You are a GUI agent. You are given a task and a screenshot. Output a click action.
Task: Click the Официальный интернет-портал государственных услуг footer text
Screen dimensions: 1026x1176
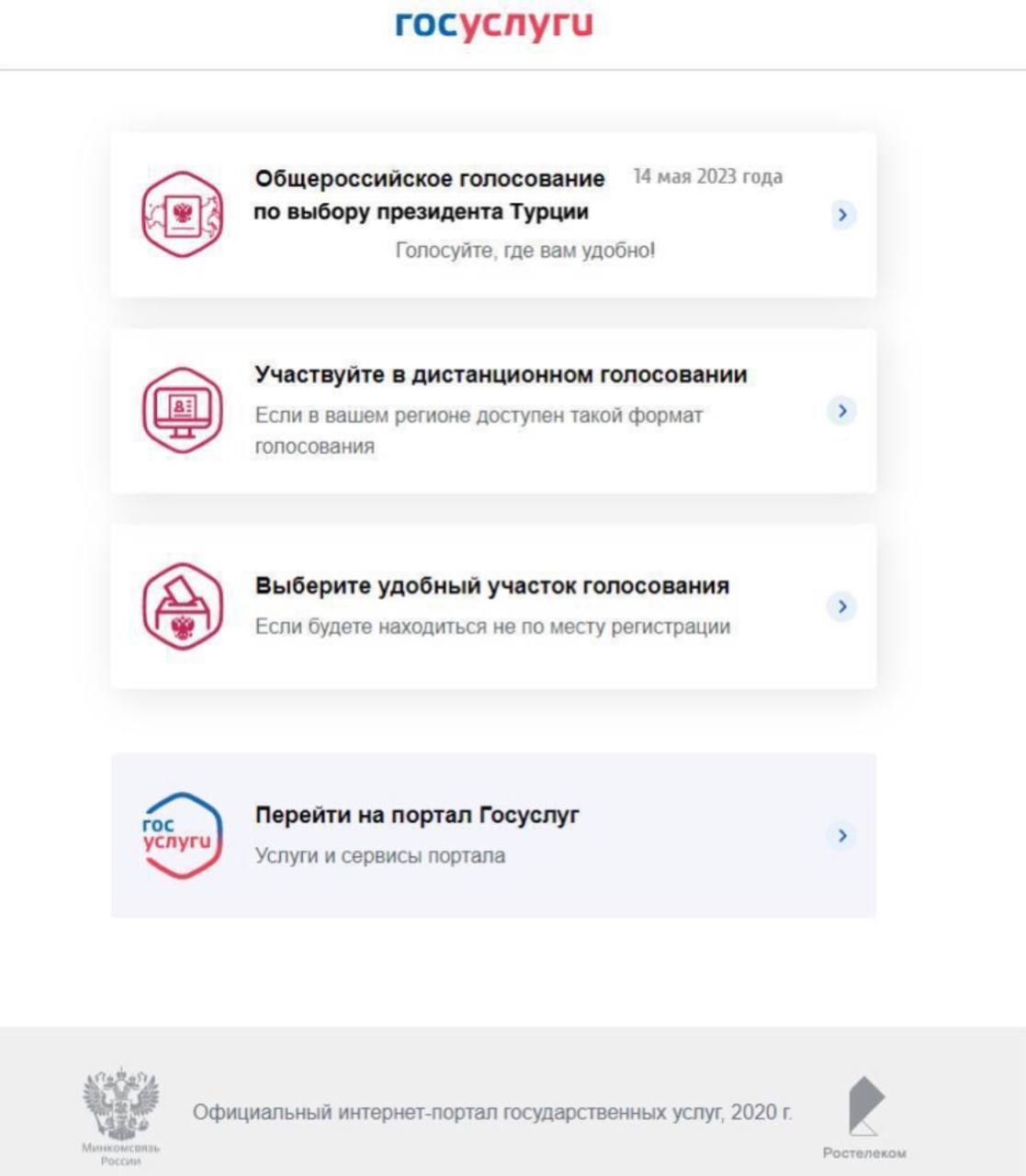[492, 1113]
